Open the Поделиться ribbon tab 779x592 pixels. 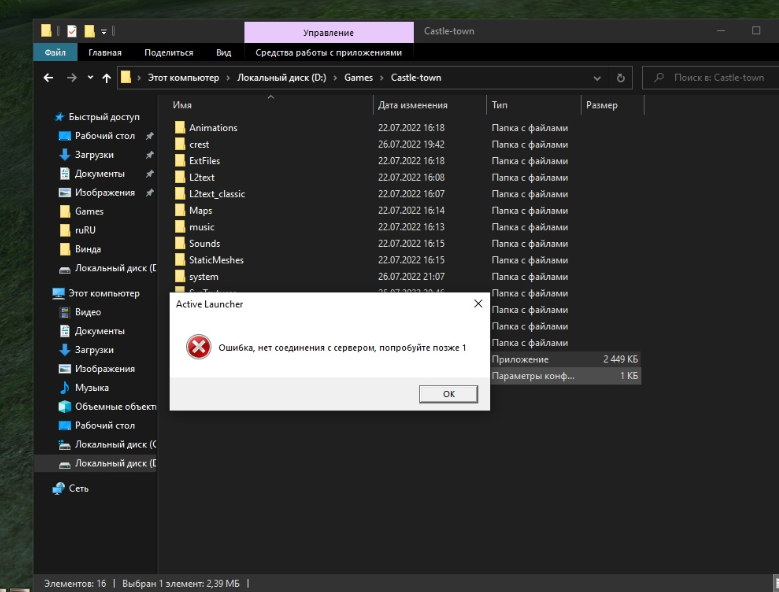[x=168, y=52]
